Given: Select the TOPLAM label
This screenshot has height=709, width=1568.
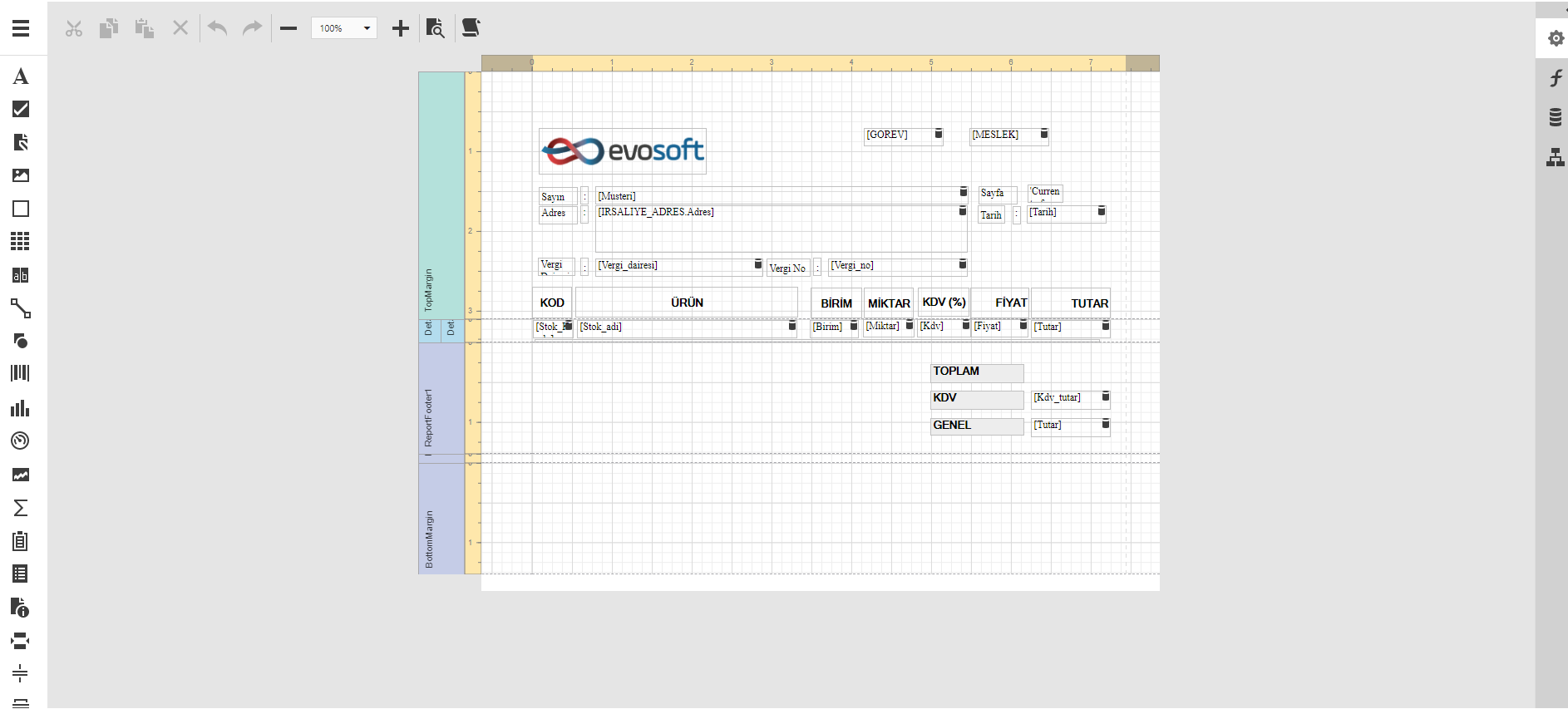Looking at the screenshot, I should pyautogui.click(x=976, y=372).
